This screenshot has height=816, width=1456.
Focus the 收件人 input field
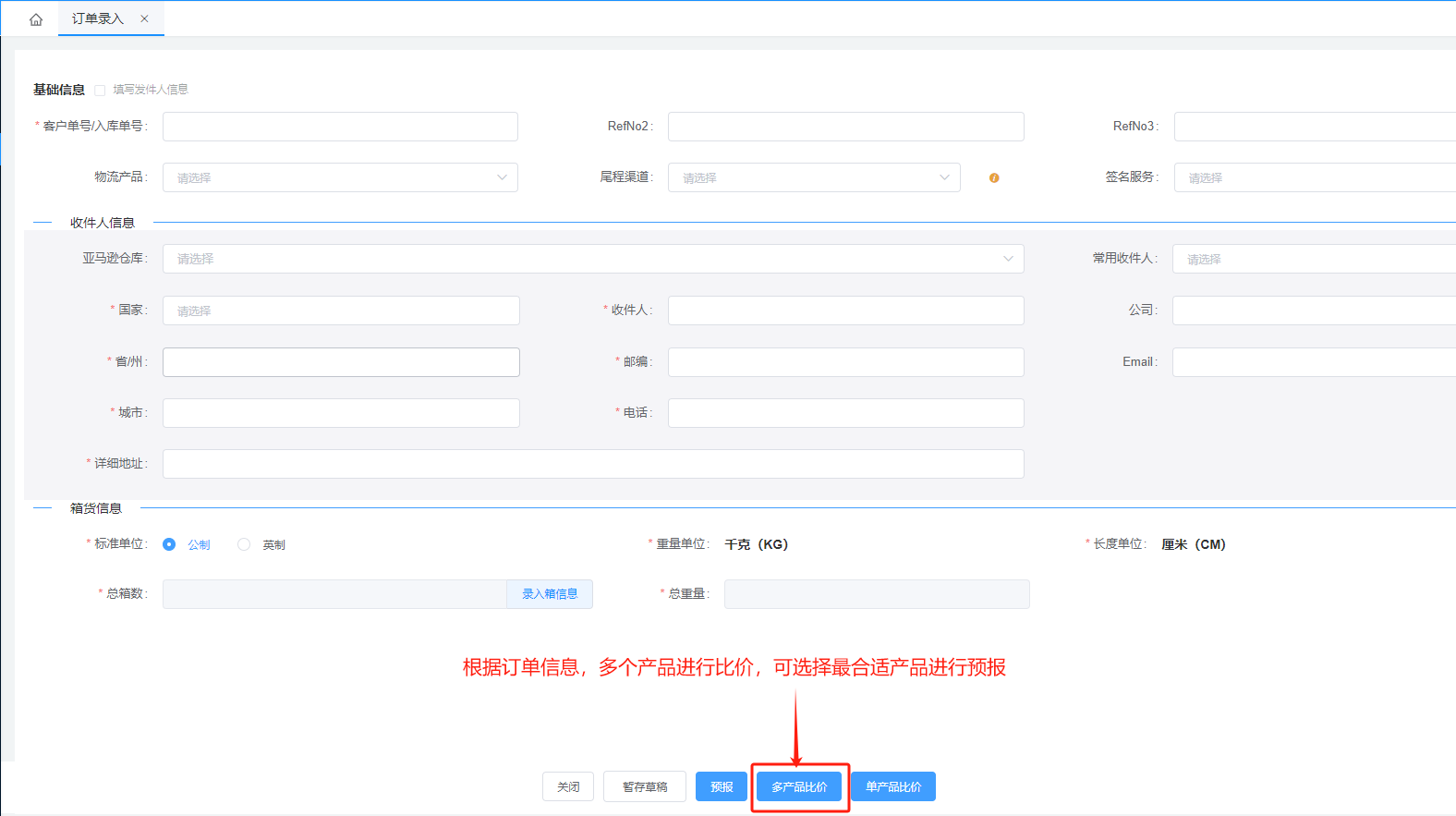(845, 311)
